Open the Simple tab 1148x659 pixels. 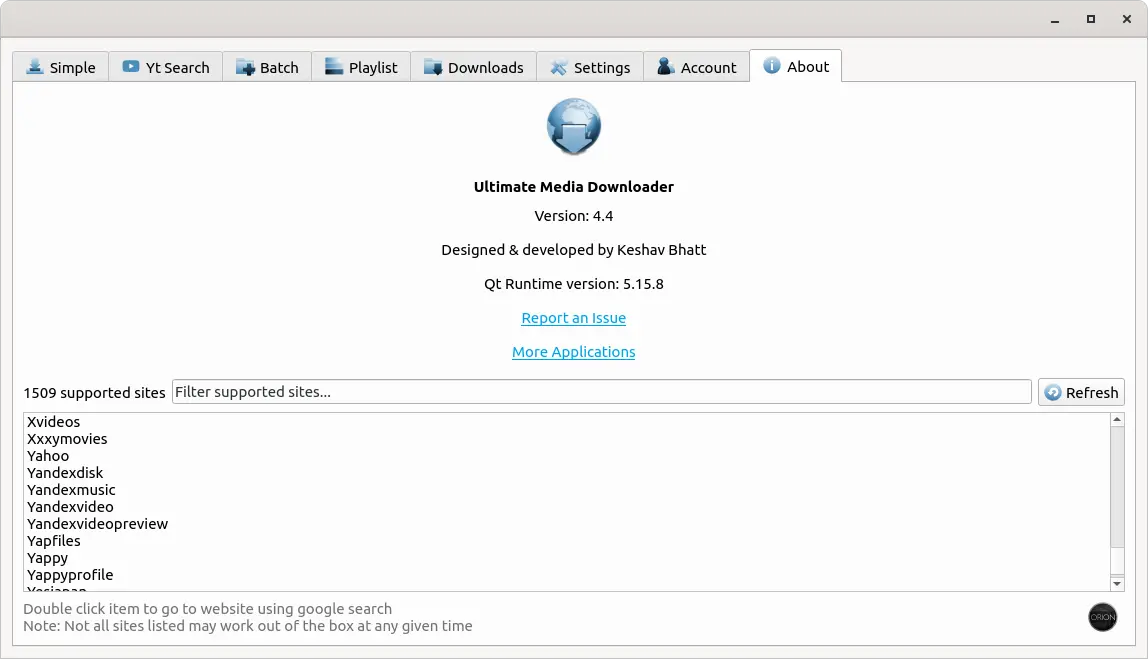[x=61, y=67]
